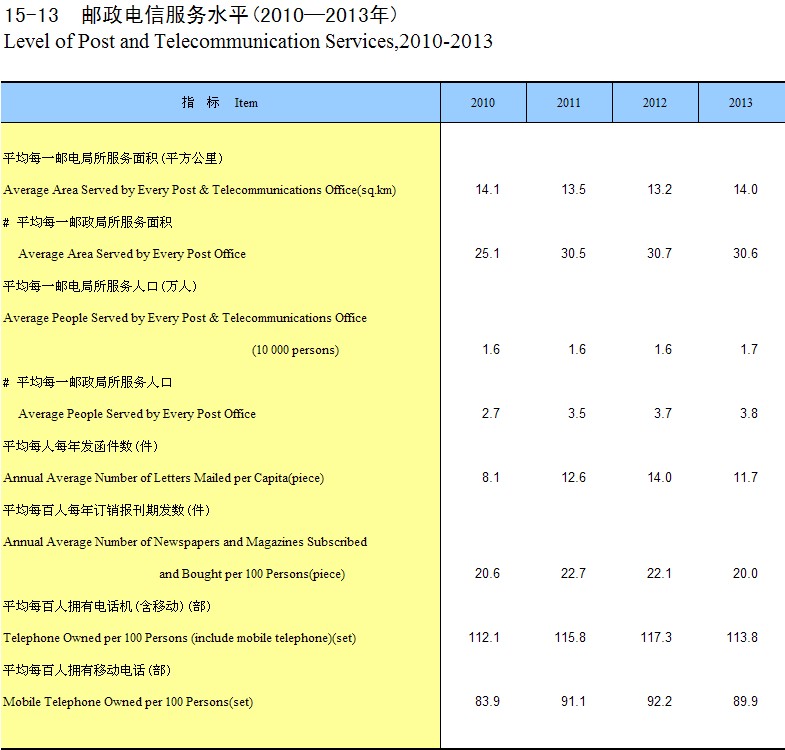Screen dimensions: 785x750
Task: Click the '(10 000 persons)' unit label
Action: point(295,350)
